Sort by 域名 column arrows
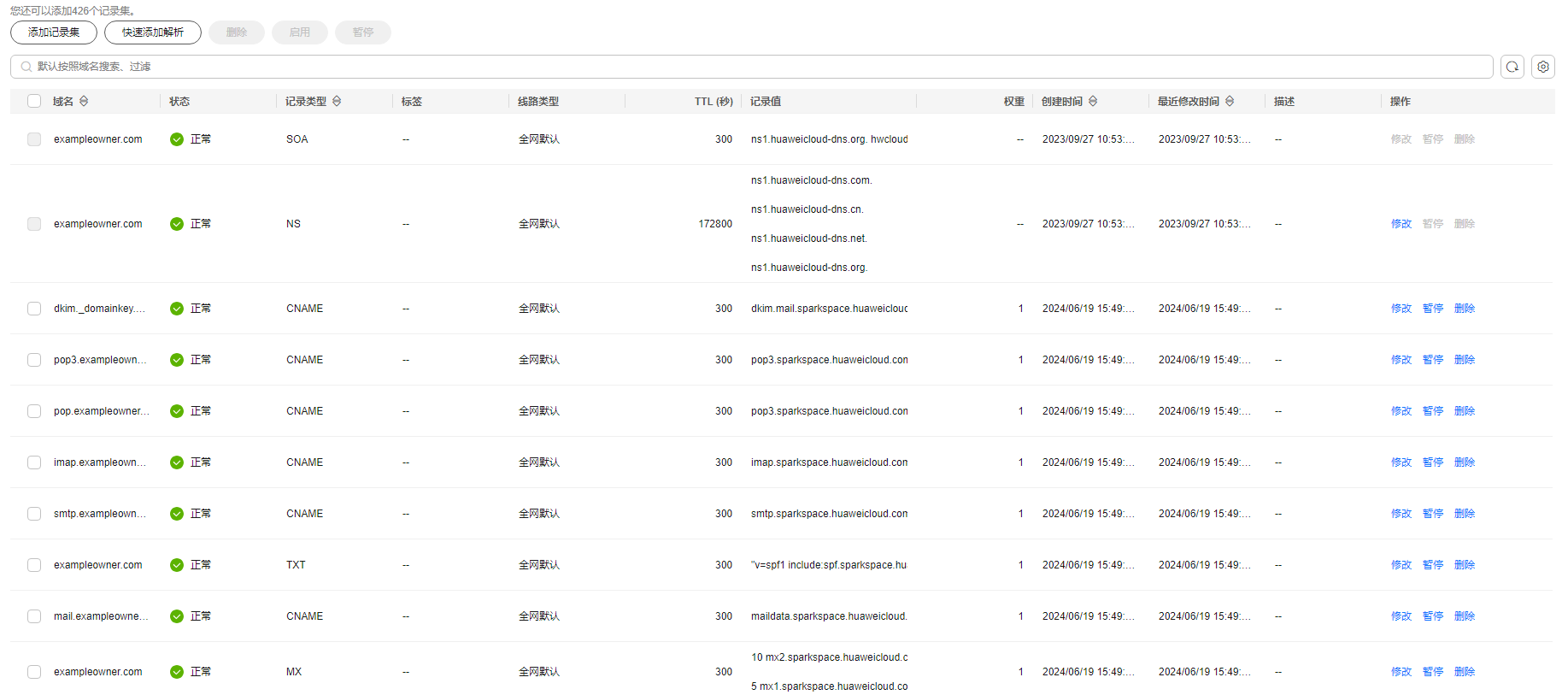 pos(84,102)
